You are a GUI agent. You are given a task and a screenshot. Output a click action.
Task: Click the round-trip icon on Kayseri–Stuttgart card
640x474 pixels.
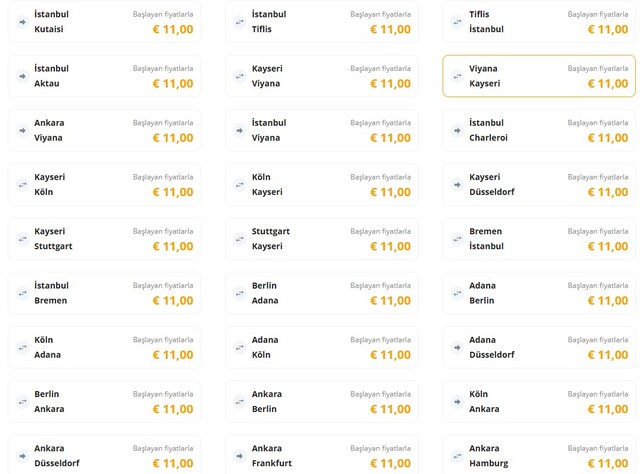coord(22,238)
